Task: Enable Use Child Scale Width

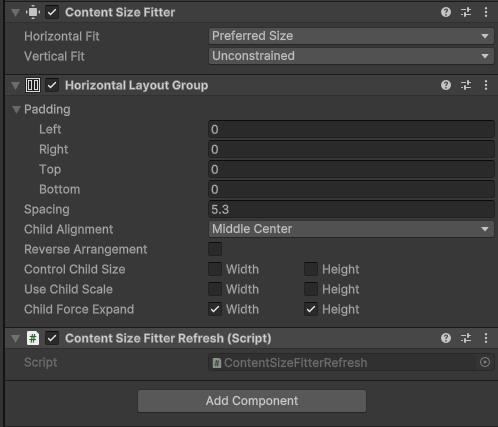Action: 215,289
